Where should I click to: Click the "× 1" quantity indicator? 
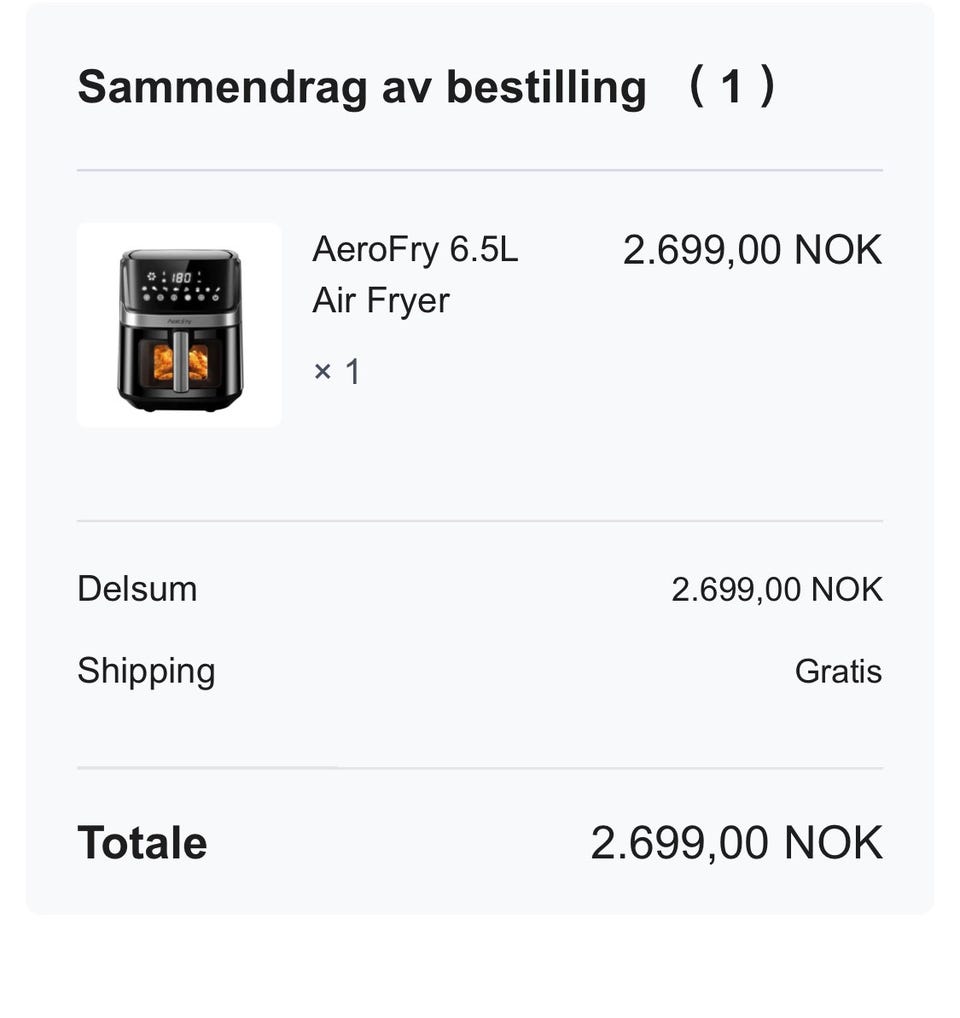(x=336, y=372)
